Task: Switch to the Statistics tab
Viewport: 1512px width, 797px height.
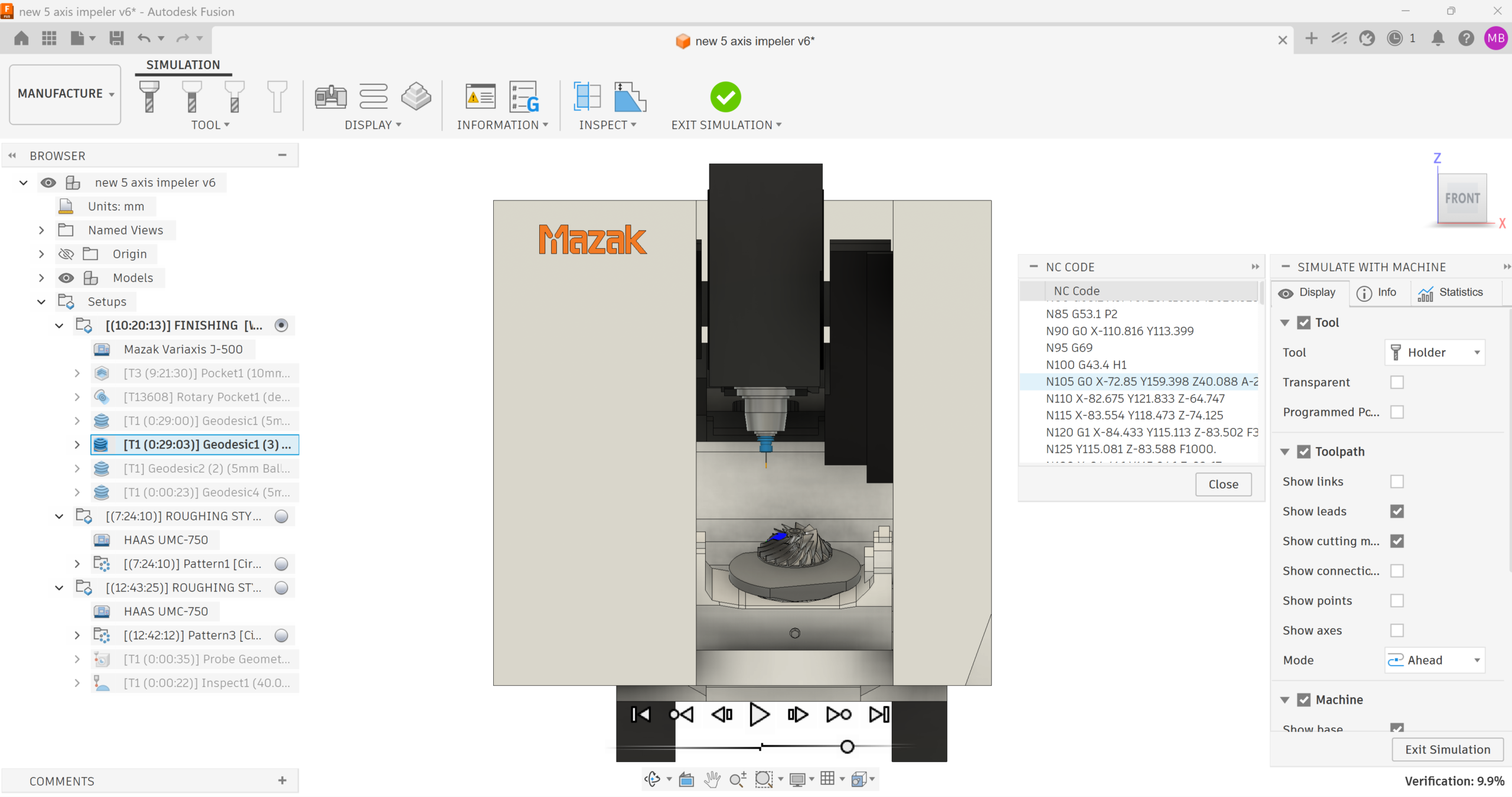Action: [1451, 292]
